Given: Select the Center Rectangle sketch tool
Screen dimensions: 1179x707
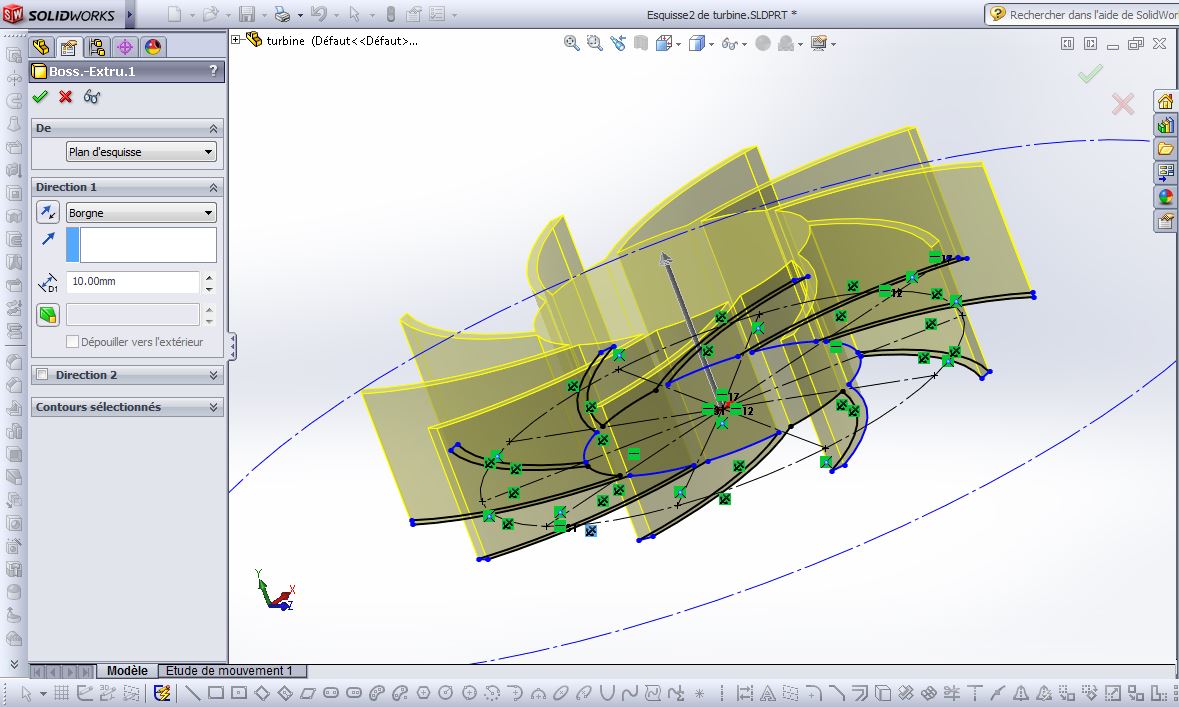Looking at the screenshot, I should tap(239, 693).
